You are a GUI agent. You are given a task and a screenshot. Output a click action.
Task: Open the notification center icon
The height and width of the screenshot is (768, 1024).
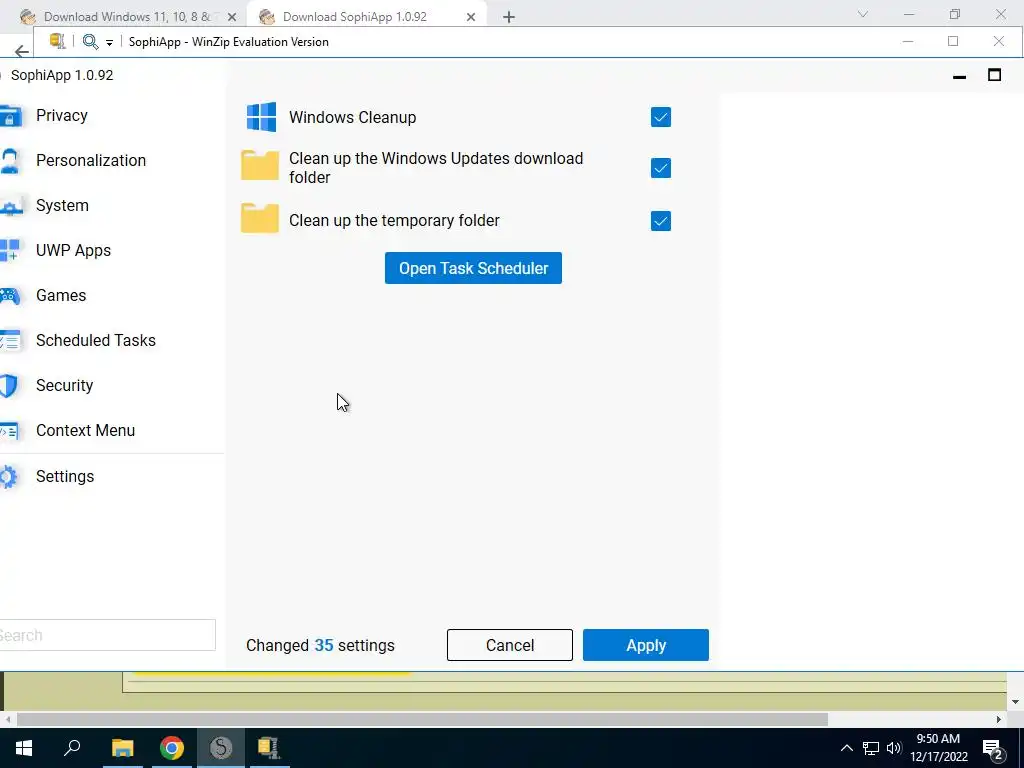click(x=993, y=748)
